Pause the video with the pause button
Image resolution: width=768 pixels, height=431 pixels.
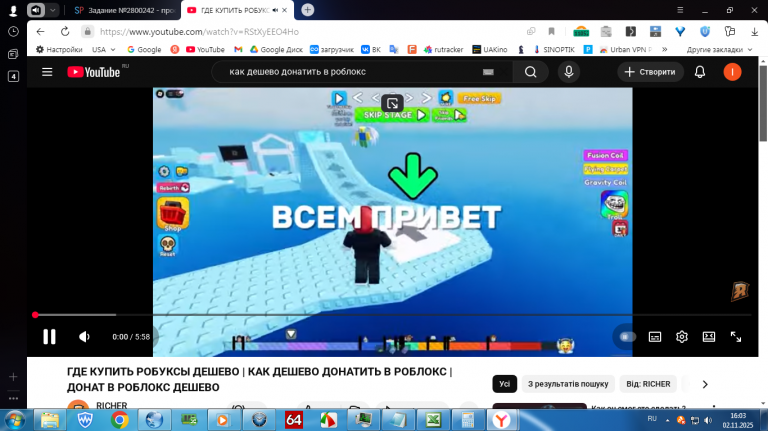point(49,336)
